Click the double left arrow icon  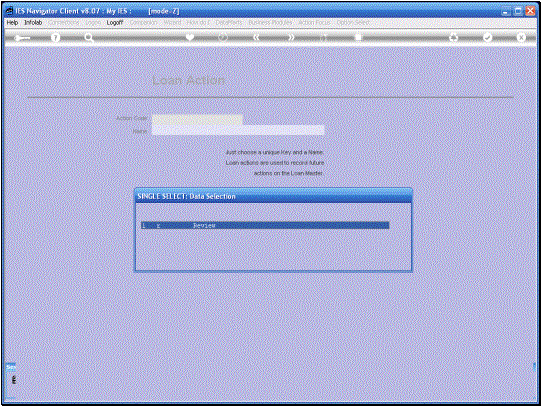point(256,37)
